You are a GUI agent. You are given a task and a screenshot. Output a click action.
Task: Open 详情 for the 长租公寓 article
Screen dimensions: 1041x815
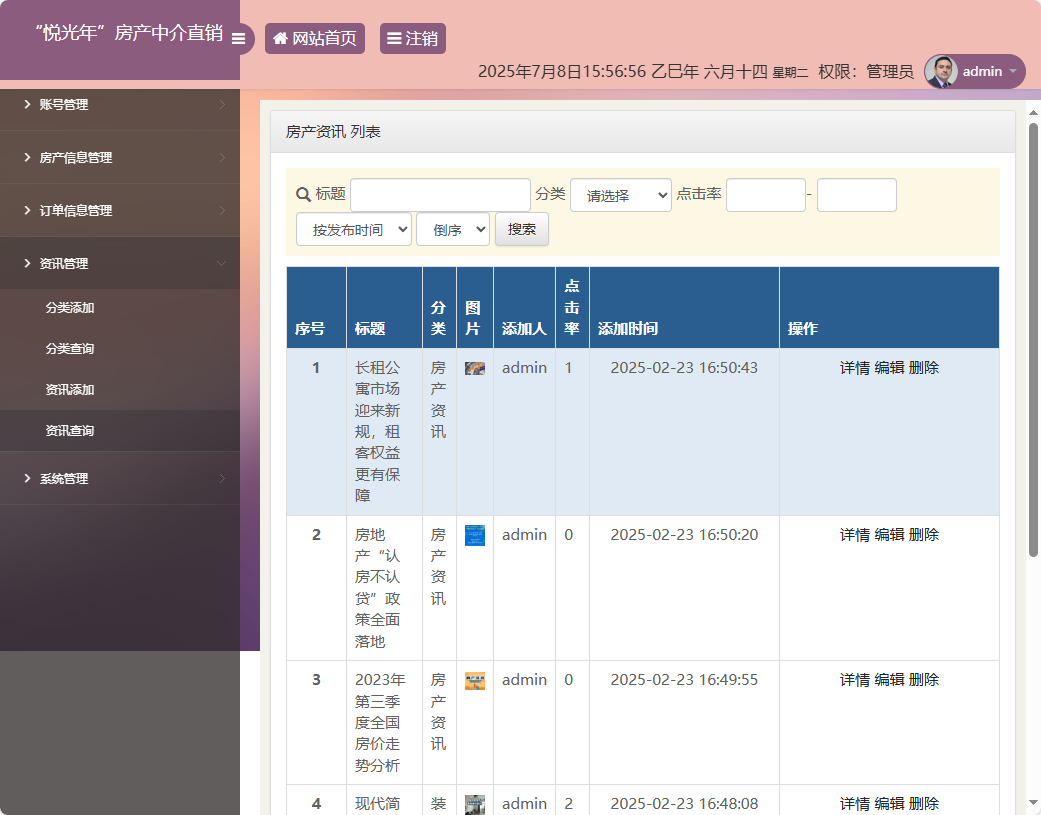pyautogui.click(x=855, y=367)
